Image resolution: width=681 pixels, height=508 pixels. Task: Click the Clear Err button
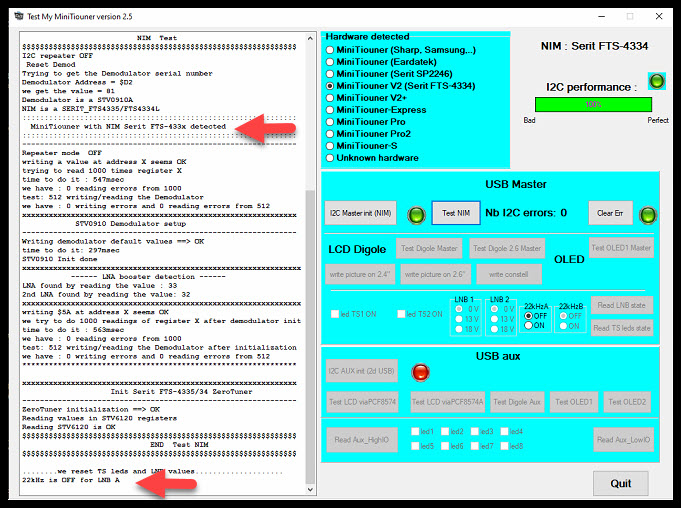(x=610, y=213)
